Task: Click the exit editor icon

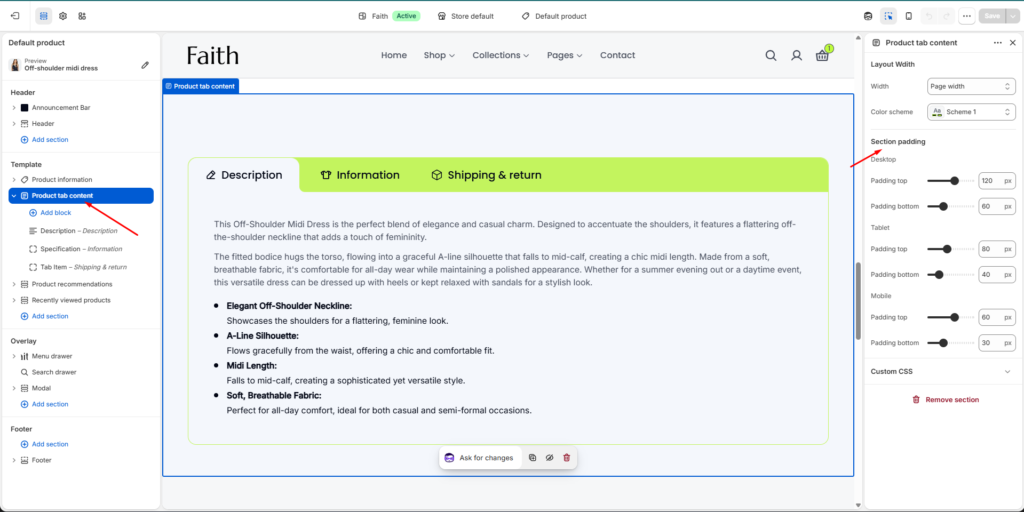Action: [x=16, y=16]
